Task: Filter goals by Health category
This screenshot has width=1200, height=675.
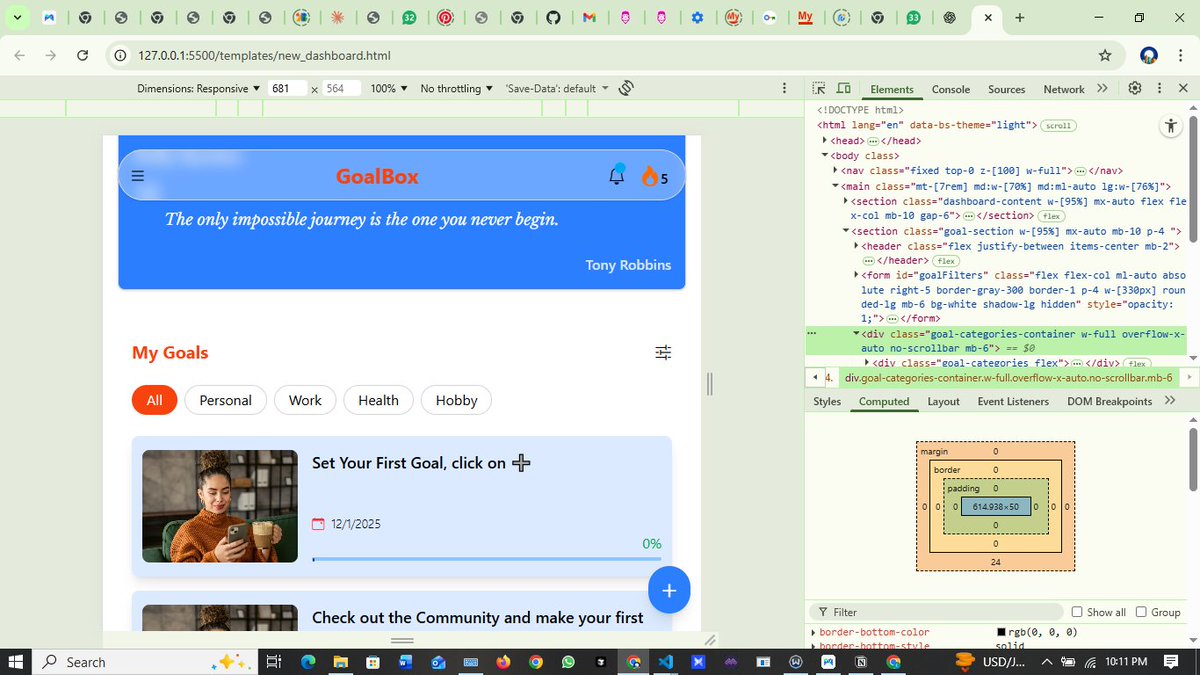Action: (x=378, y=400)
